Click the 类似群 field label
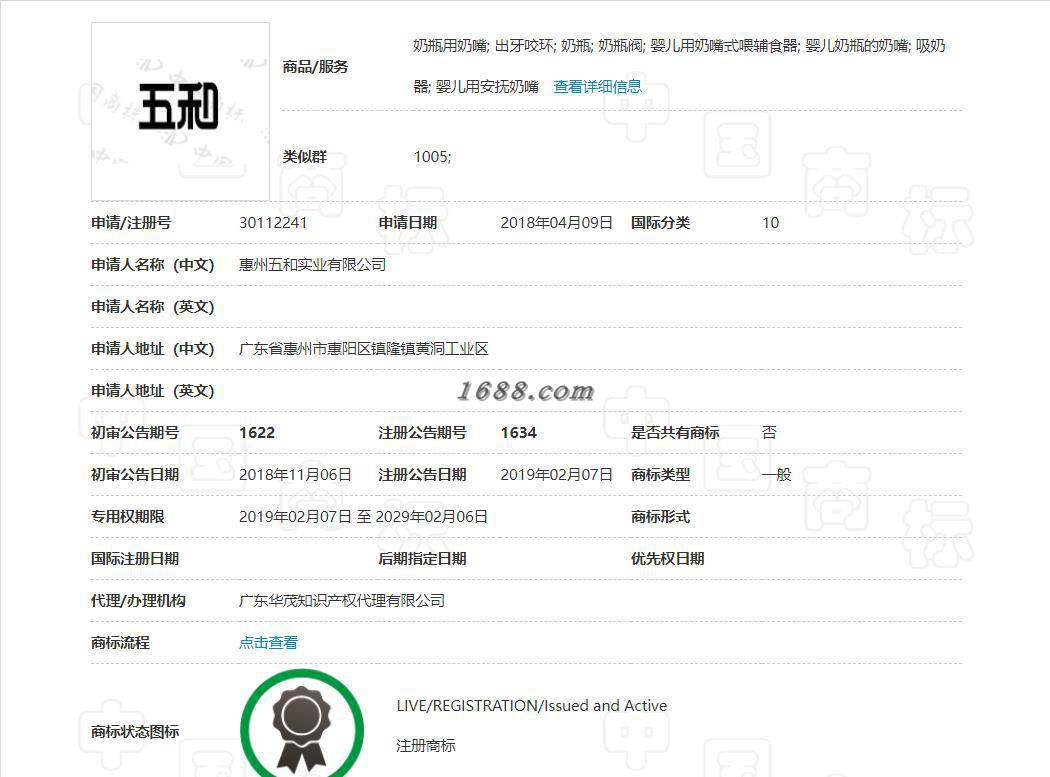Viewport: 1050px width, 777px height. pos(305,157)
